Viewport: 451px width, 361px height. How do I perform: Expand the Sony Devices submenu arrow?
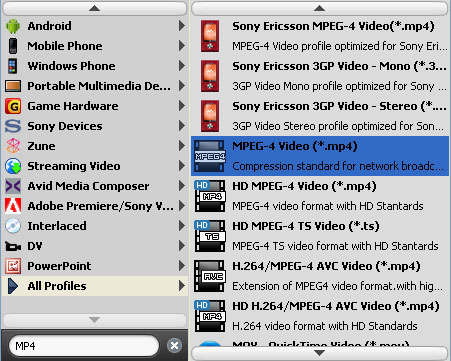pos(182,126)
